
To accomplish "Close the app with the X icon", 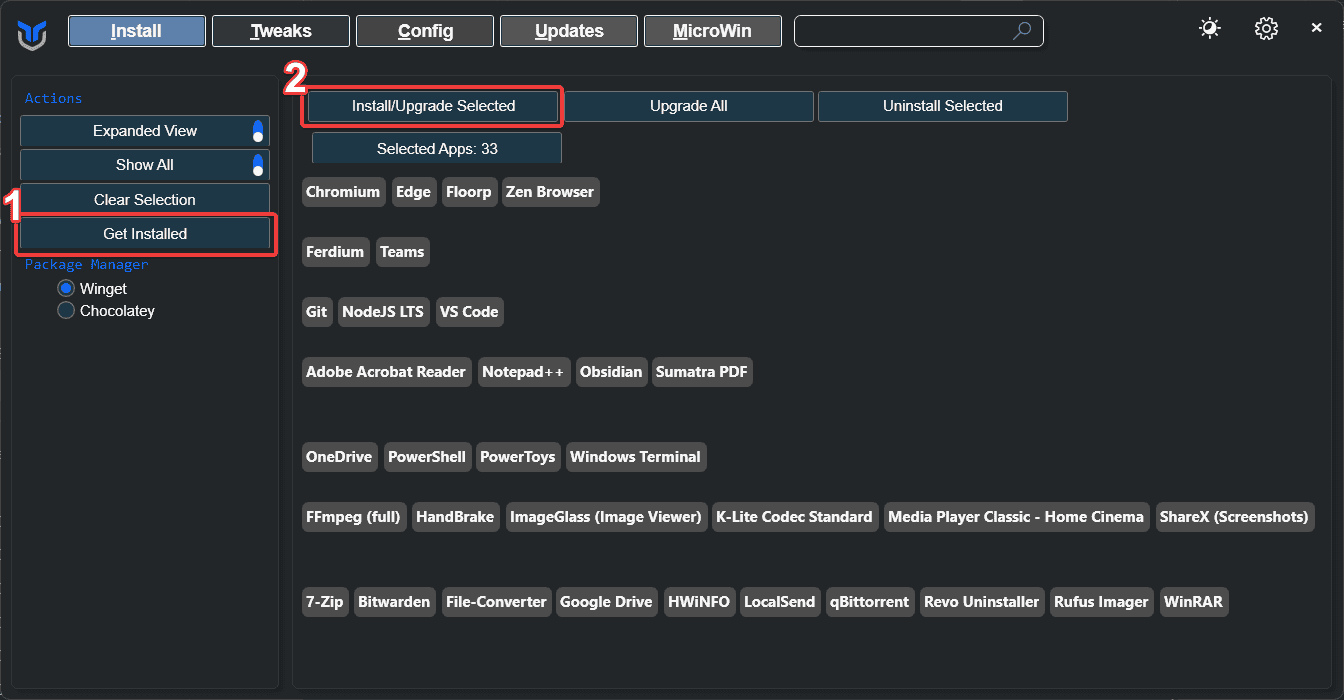I will pyautogui.click(x=1317, y=29).
